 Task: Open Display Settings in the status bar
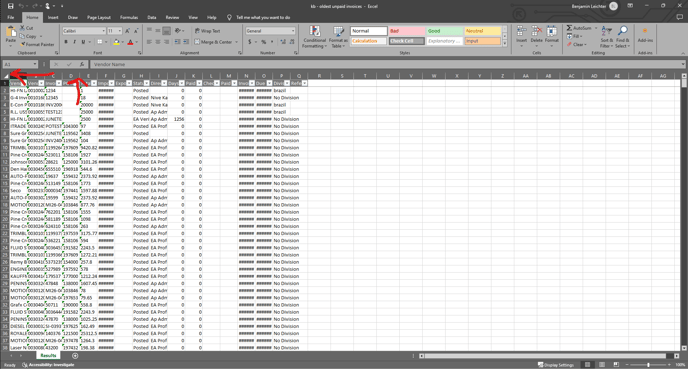[x=555, y=365]
